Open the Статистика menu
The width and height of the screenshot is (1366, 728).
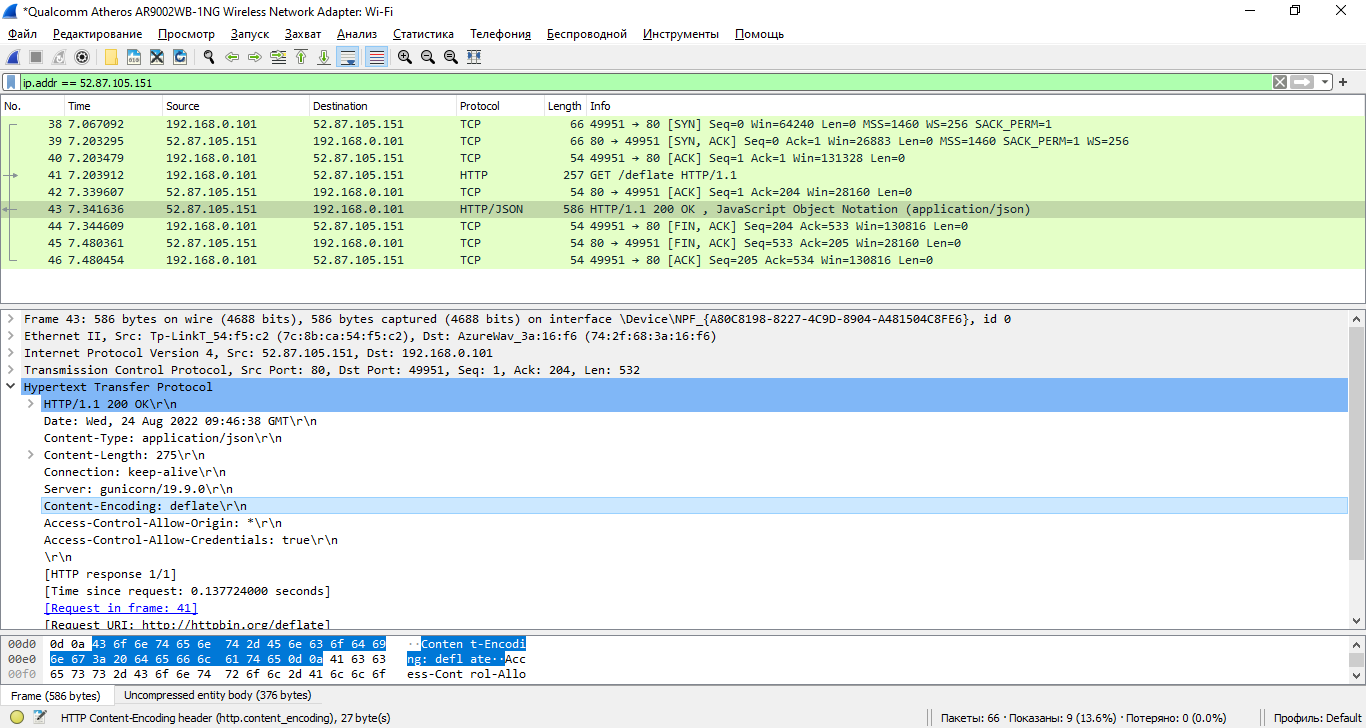click(423, 34)
